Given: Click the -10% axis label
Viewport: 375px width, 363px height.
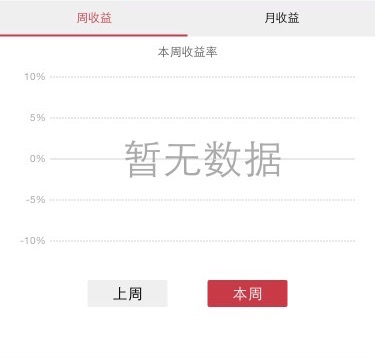Looking at the screenshot, I should click(x=33, y=241).
